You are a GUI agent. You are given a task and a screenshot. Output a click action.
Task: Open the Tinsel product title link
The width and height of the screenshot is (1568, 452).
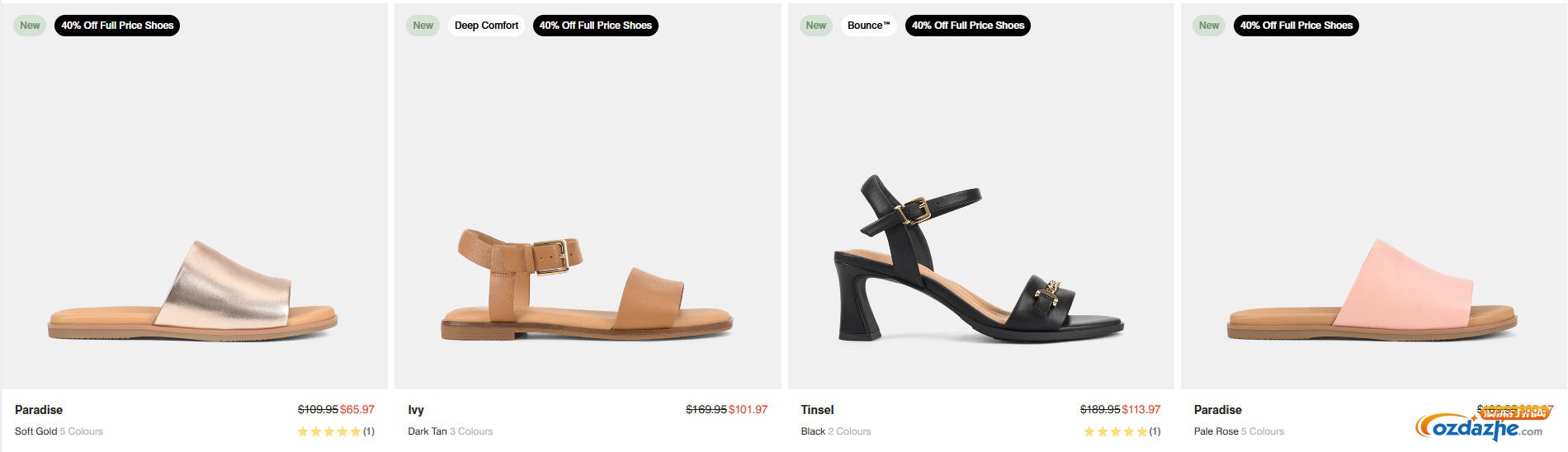tap(817, 410)
